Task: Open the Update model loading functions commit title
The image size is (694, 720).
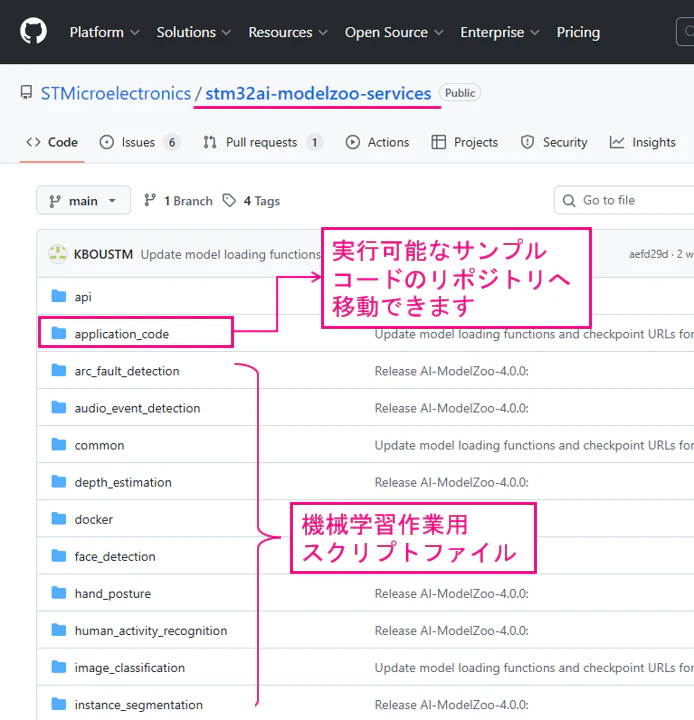Action: 231,254
